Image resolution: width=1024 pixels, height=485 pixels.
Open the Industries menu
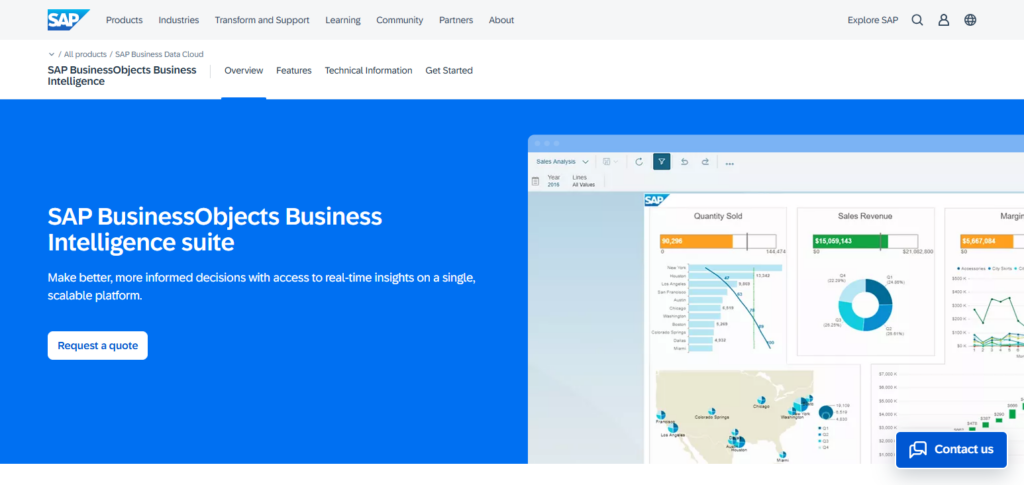click(179, 20)
